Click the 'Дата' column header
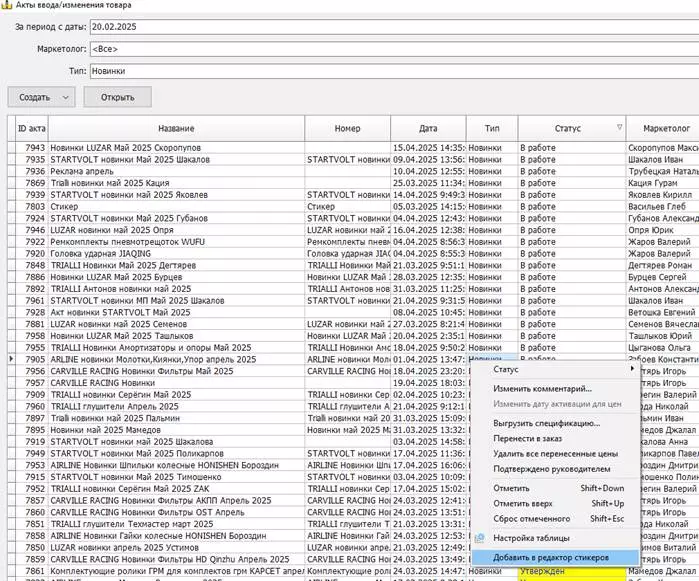This screenshot has width=699, height=581. pos(428,128)
